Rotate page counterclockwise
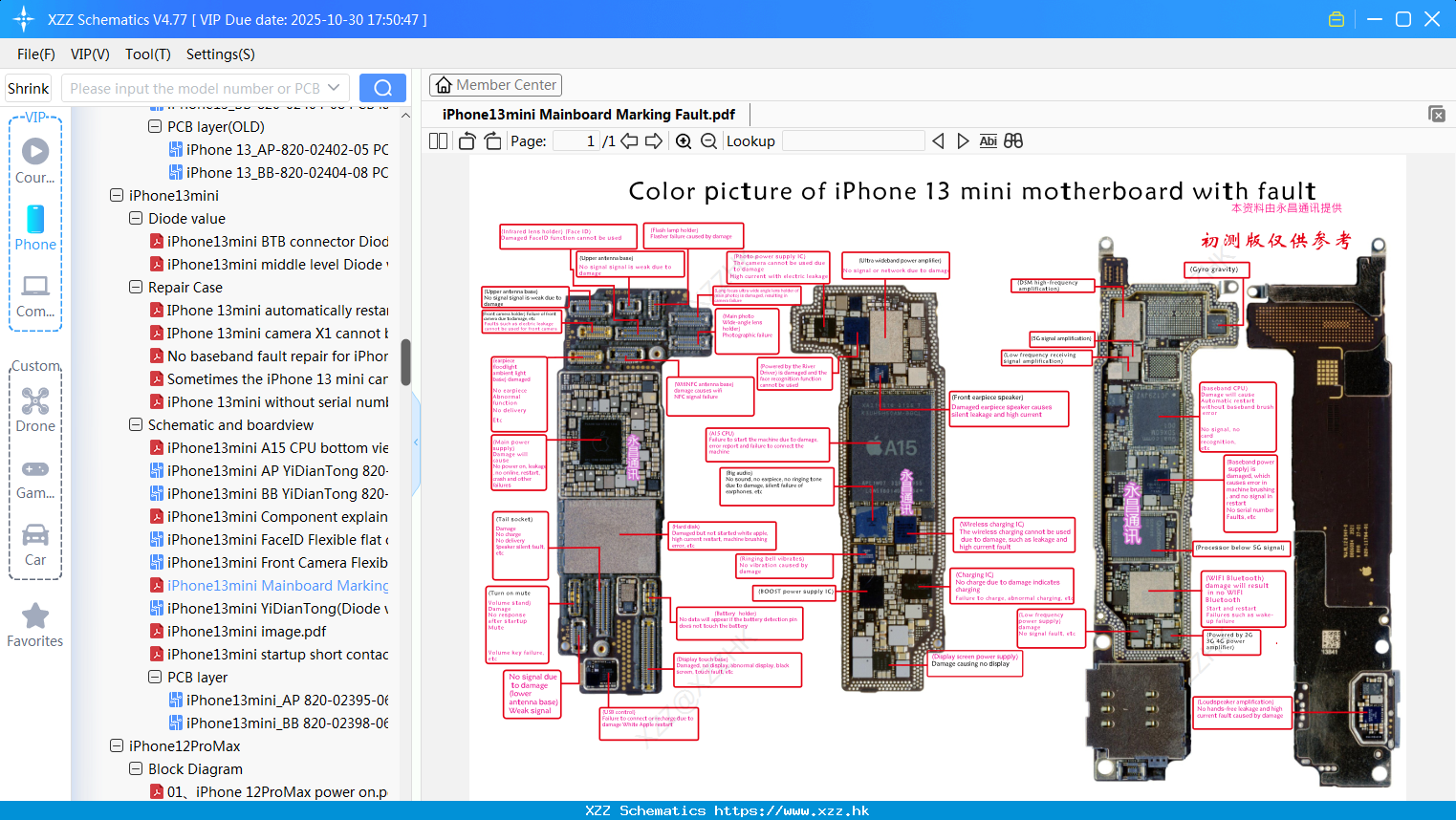The image size is (1456, 820). (467, 140)
